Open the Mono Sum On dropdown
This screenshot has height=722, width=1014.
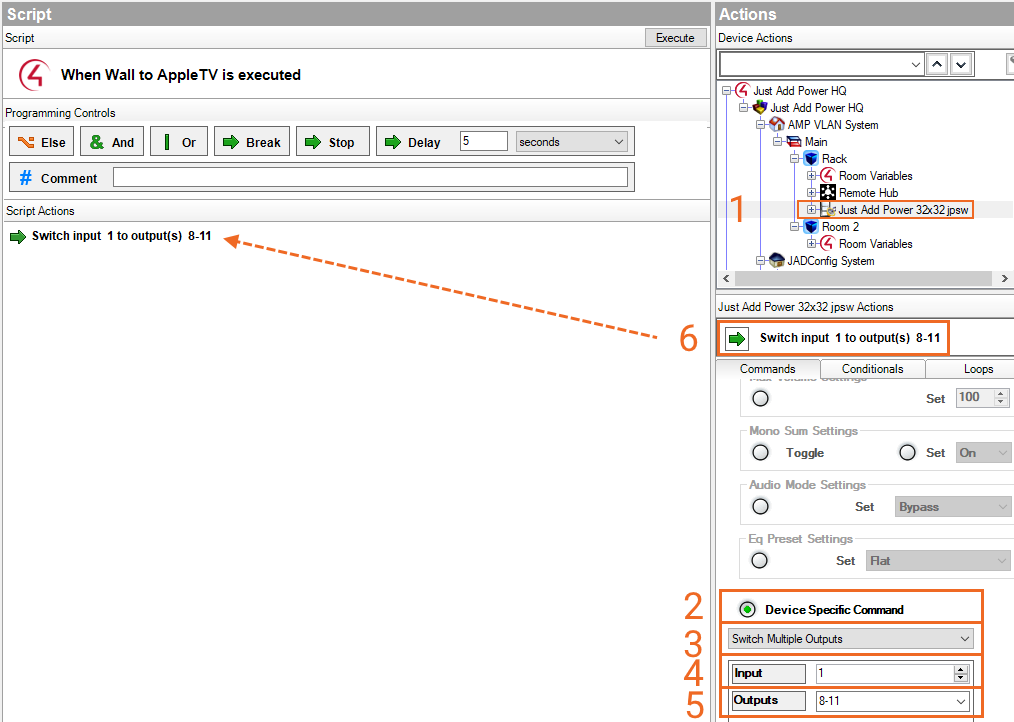point(983,453)
